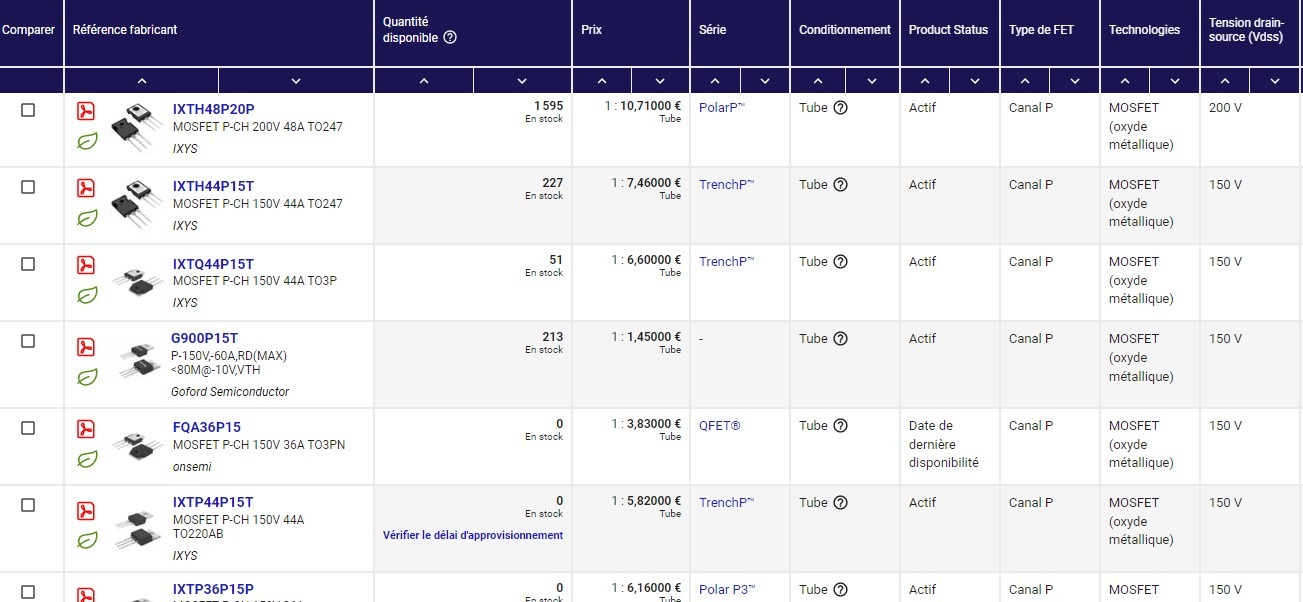Click the green leaf icon for IXTH48P20P
1303x602 pixels.
88,141
